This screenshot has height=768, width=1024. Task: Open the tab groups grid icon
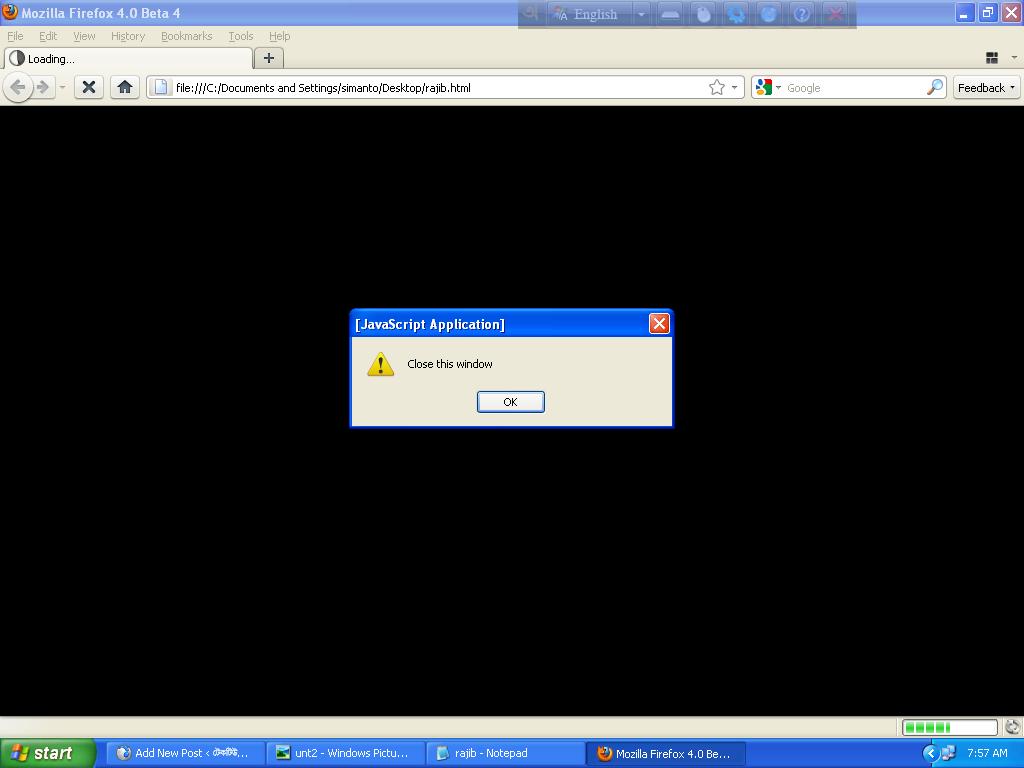coord(992,58)
